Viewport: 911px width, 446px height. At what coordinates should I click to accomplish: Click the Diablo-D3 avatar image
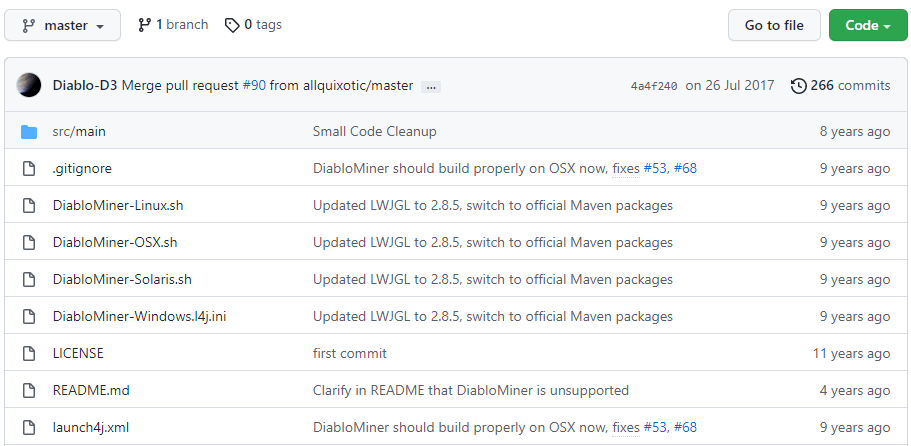coord(29,86)
